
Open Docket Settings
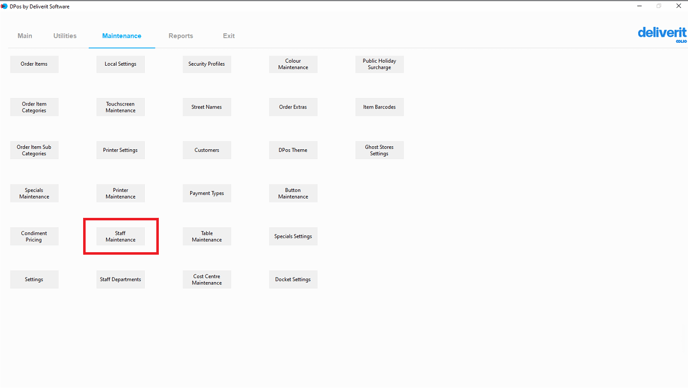coord(293,280)
